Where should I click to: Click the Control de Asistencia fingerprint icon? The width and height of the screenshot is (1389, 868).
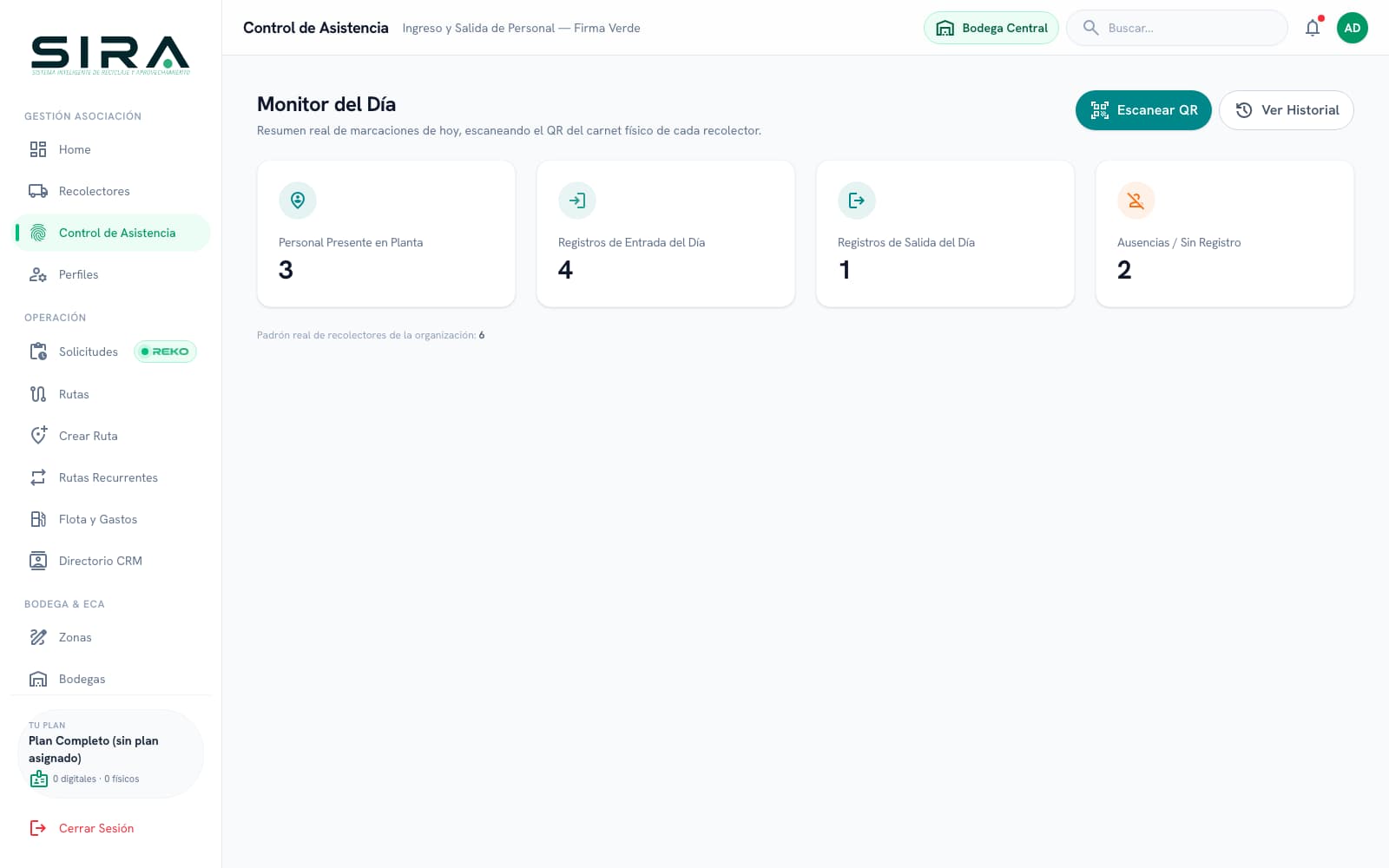point(38,233)
